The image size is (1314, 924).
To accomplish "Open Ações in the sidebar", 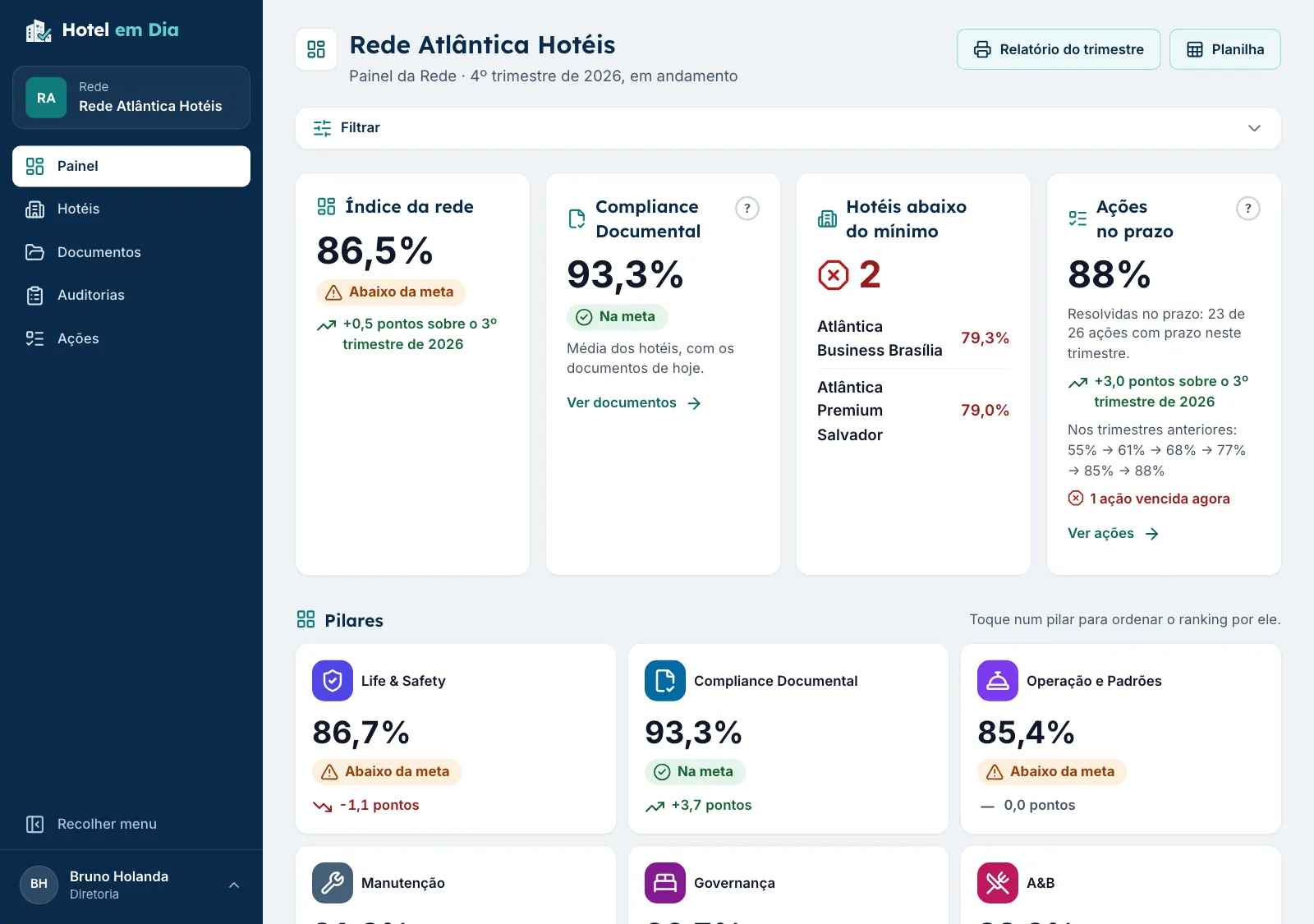I will [131, 338].
